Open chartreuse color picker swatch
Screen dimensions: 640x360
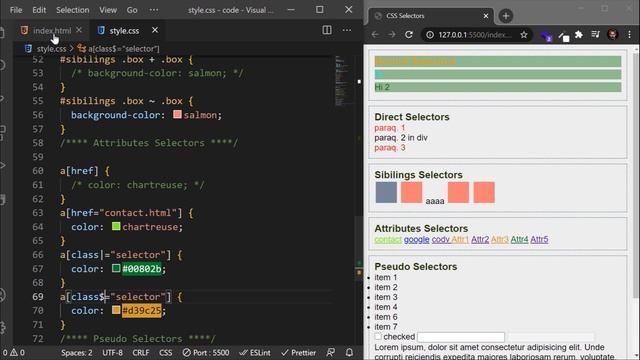point(116,226)
